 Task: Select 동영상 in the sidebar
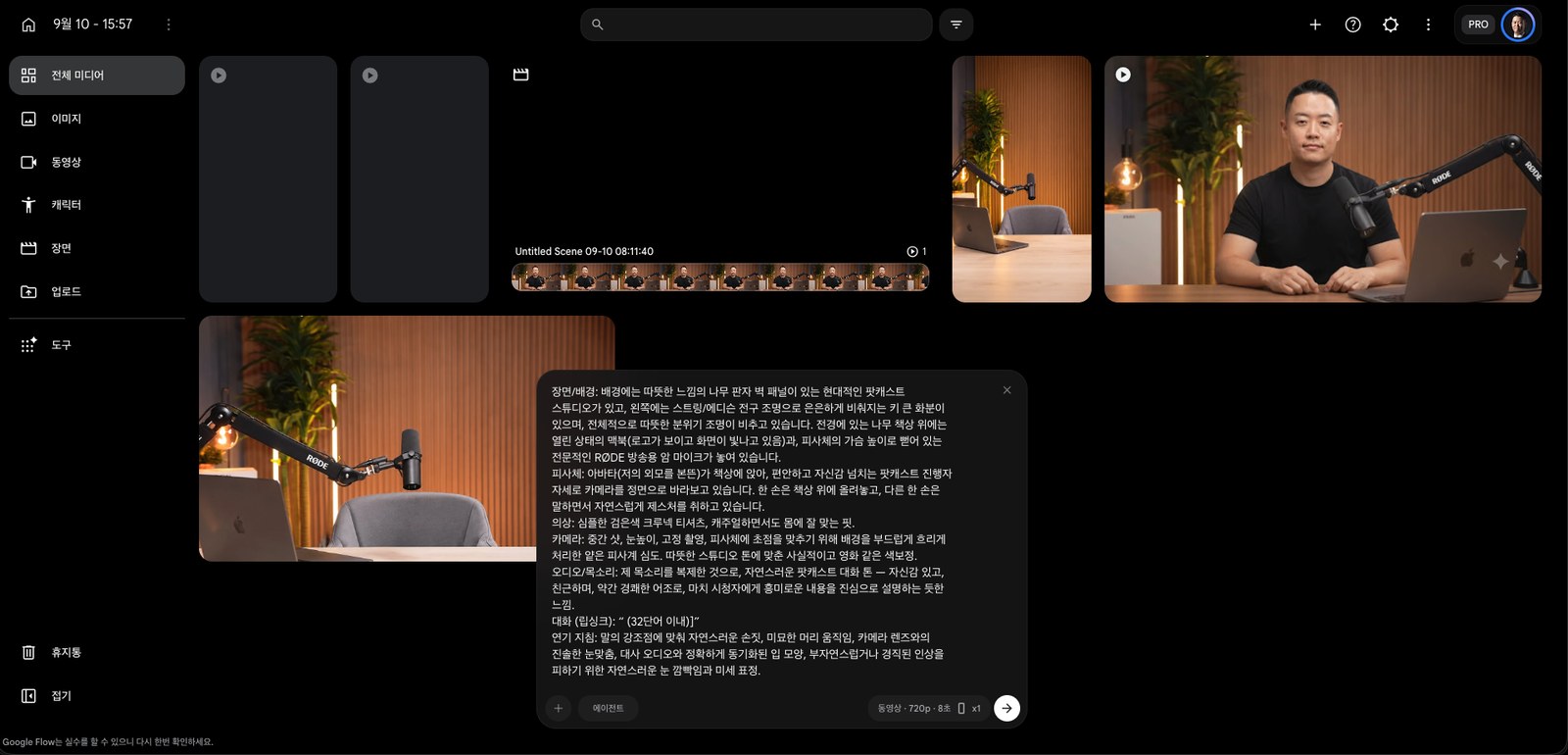(97, 162)
